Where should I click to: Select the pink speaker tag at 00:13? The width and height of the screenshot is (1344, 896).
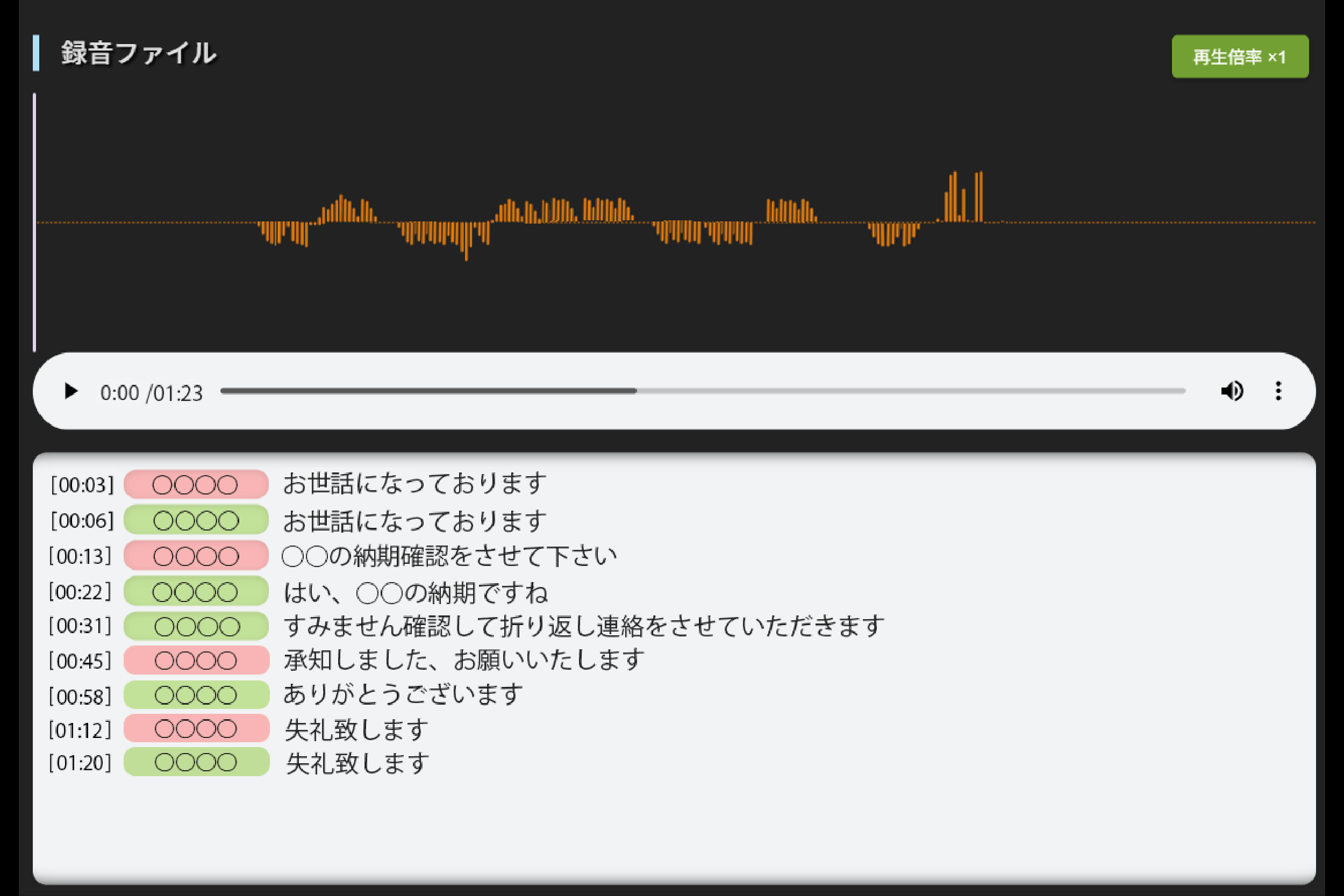pyautogui.click(x=196, y=556)
